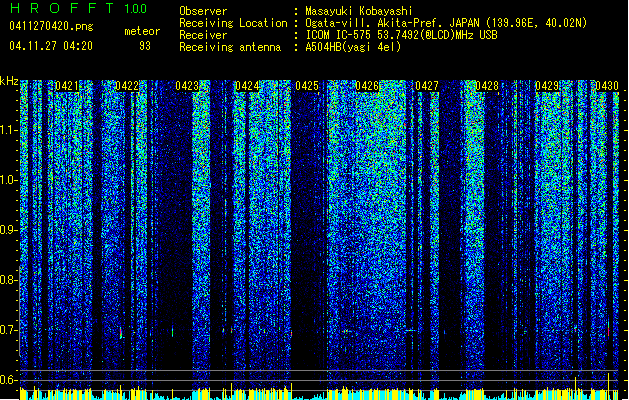Click the HROFFT 1.0.0 title text

pyautogui.click(x=78, y=8)
